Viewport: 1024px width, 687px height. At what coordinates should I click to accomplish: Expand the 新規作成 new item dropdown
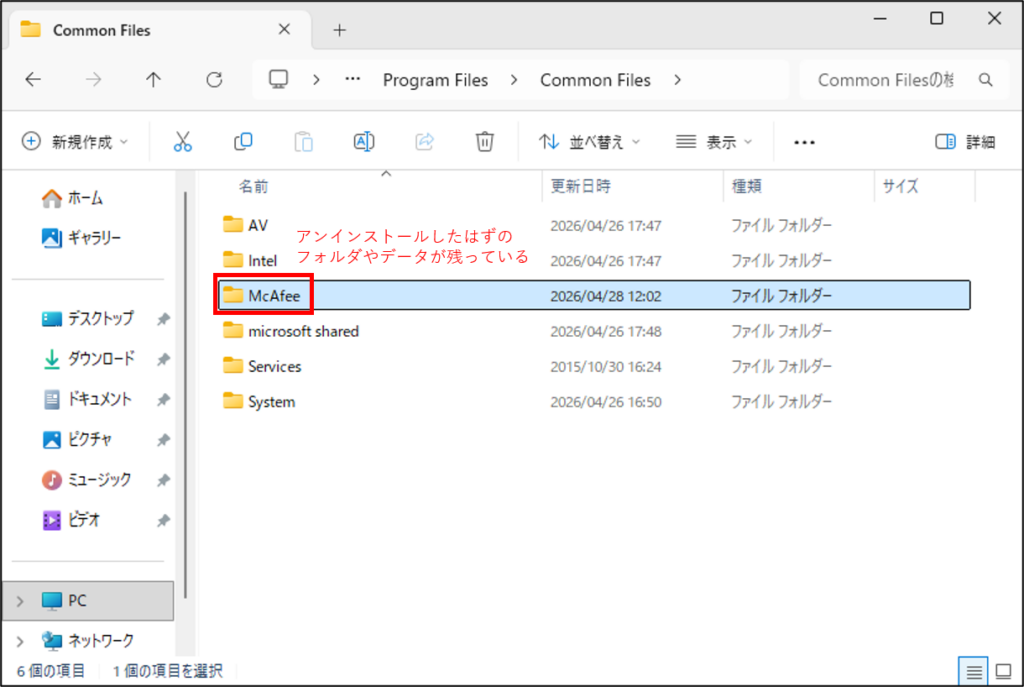76,141
